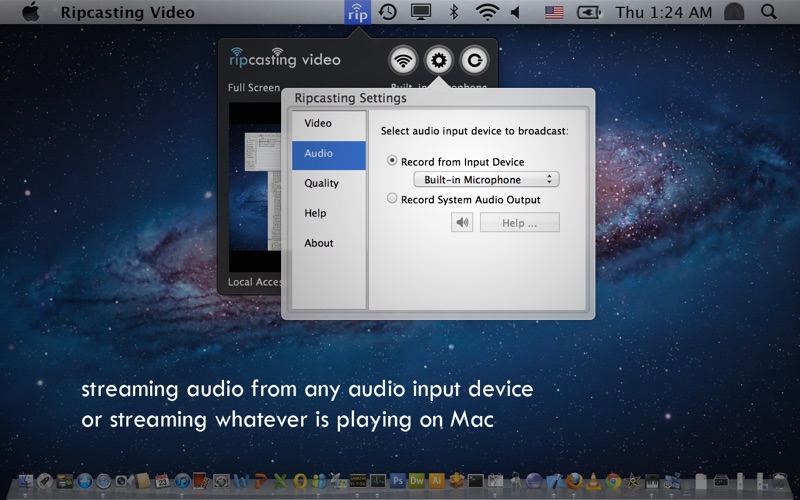Select Record from Input Device radio
Image resolution: width=800 pixels, height=500 pixels.
coord(392,161)
